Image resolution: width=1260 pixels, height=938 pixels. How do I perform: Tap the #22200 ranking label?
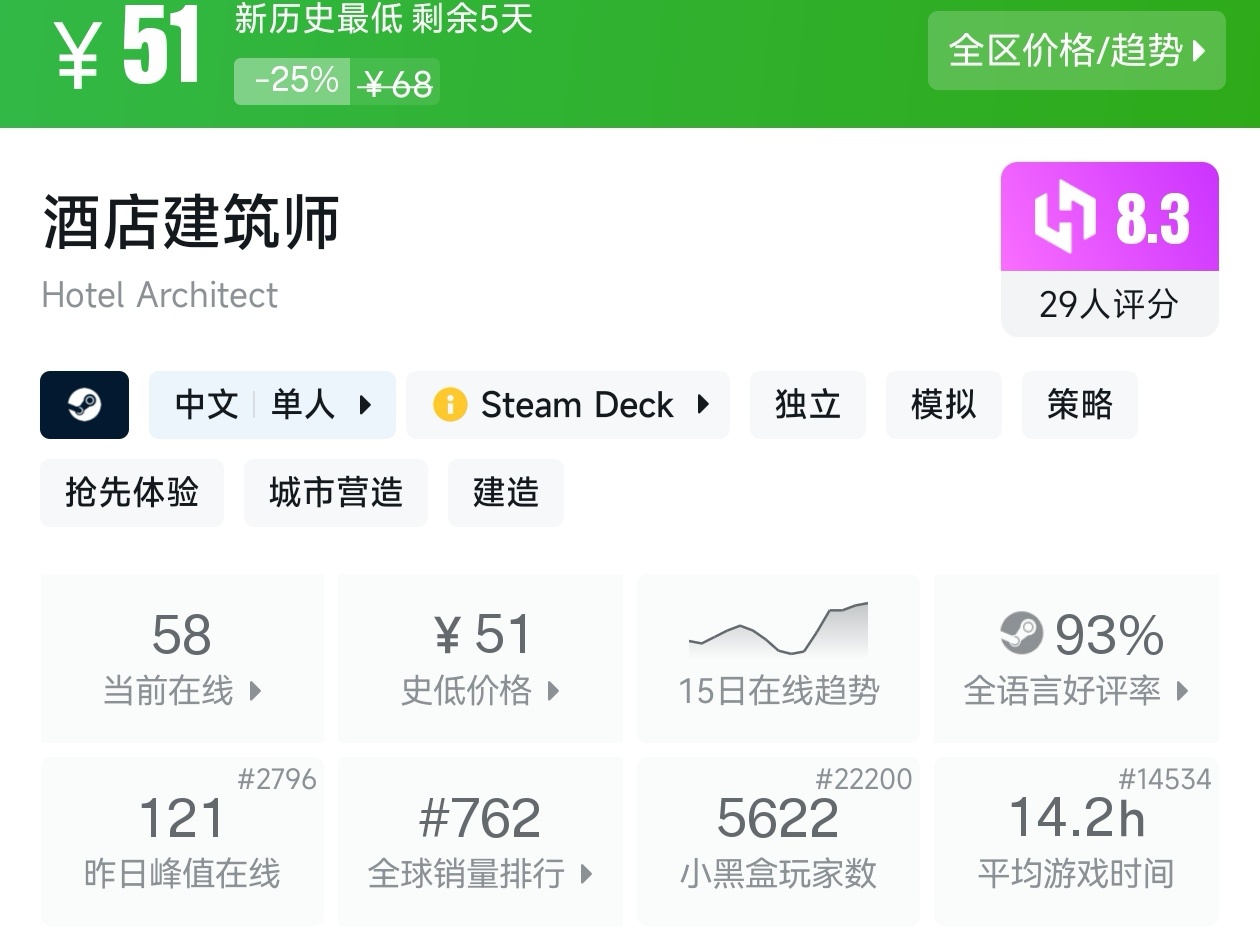click(864, 779)
